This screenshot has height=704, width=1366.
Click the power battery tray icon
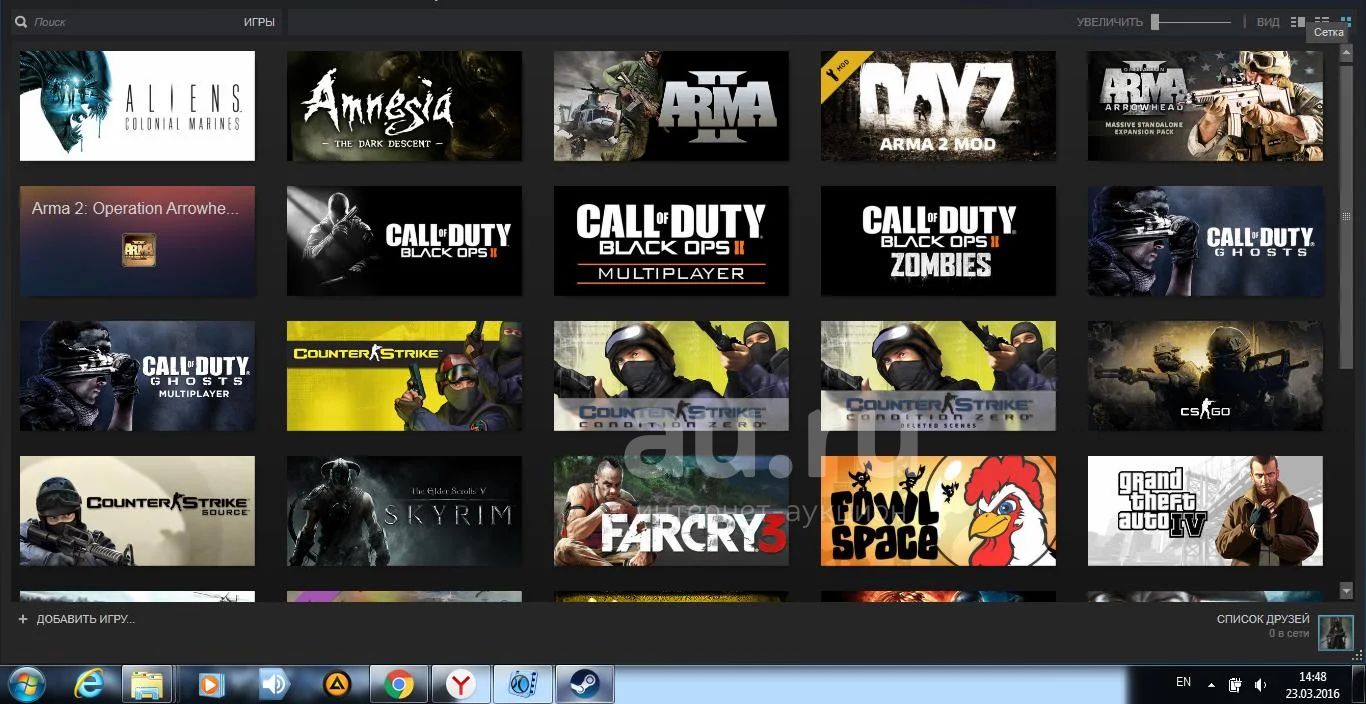click(1236, 685)
